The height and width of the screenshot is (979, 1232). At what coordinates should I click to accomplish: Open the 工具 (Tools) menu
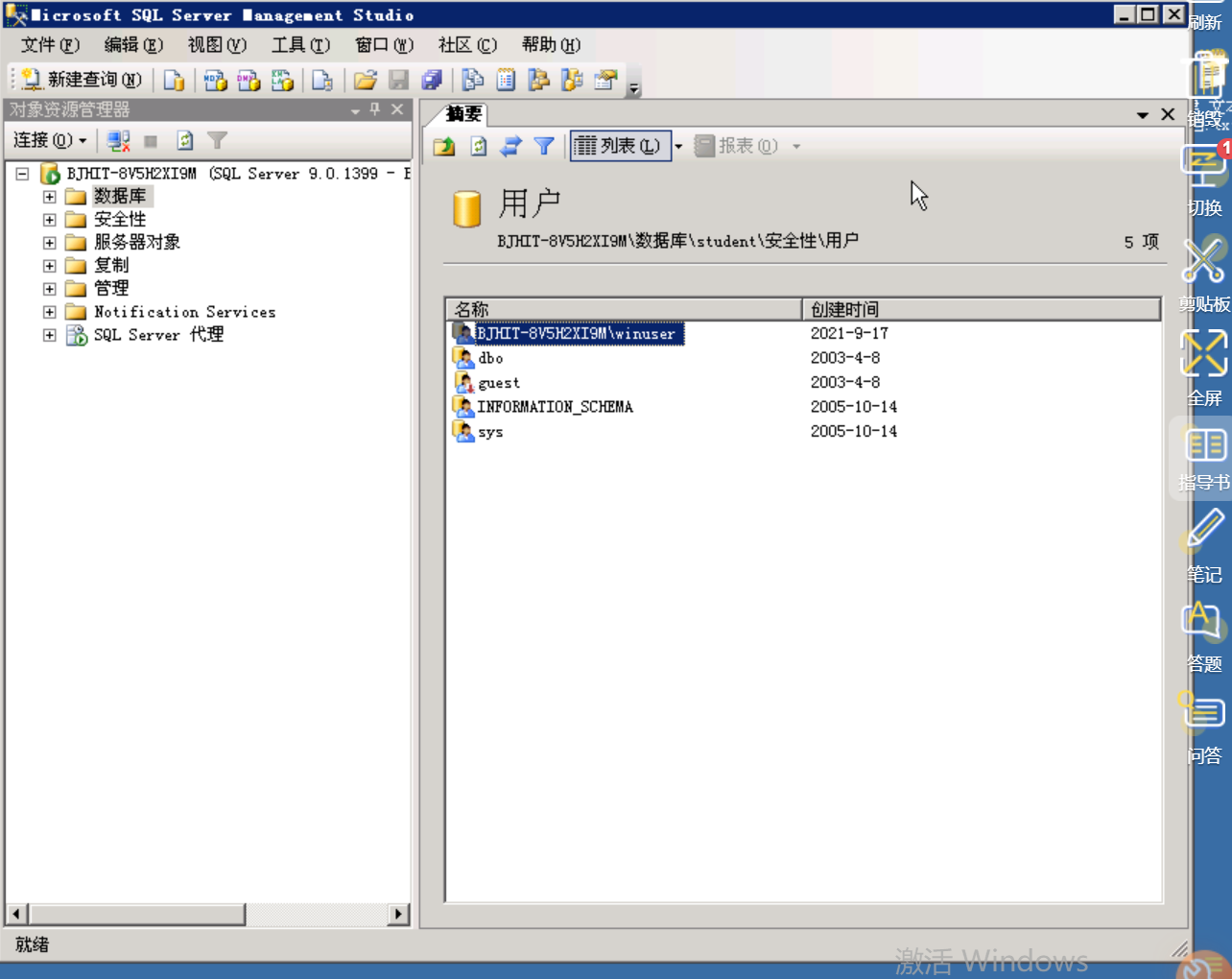300,45
